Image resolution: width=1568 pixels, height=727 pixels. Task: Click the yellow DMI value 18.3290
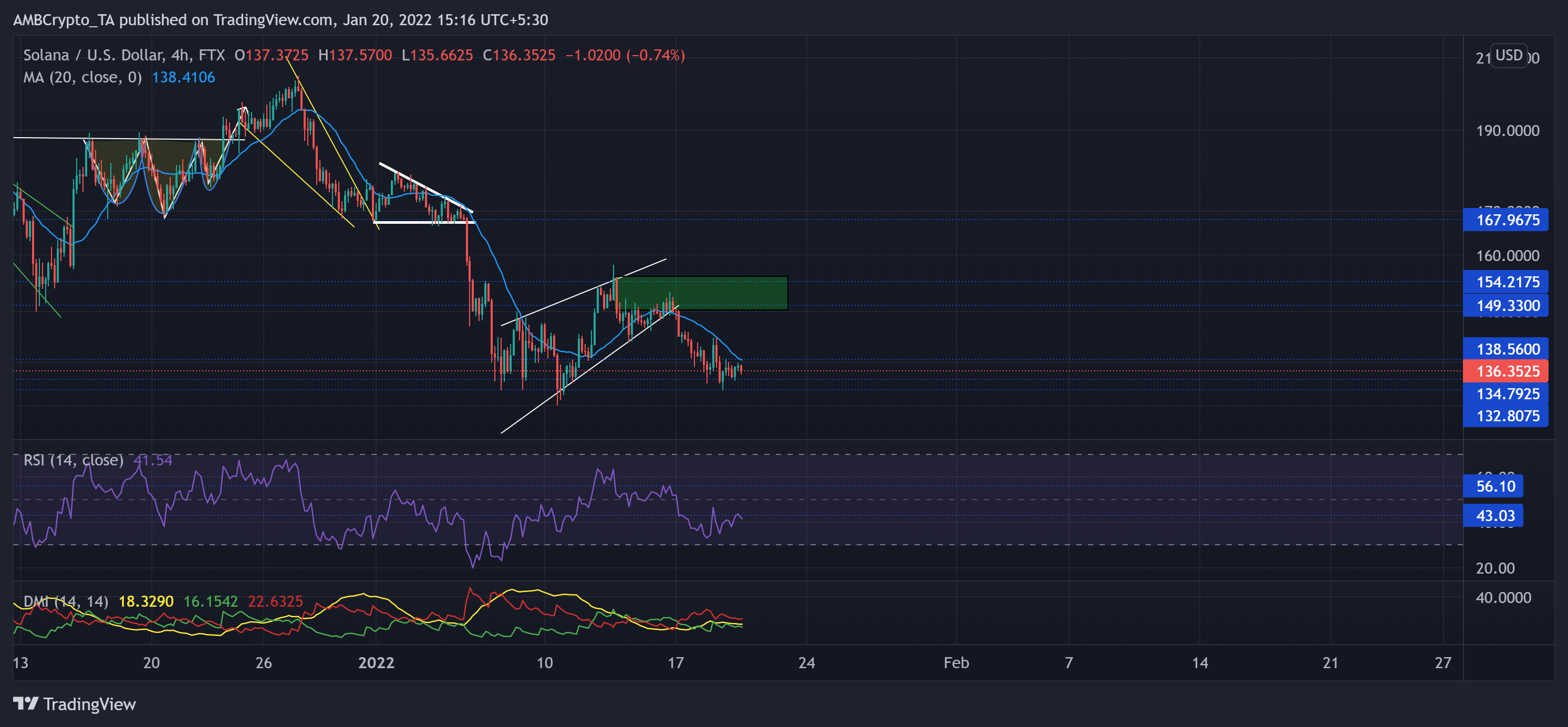coord(146,601)
